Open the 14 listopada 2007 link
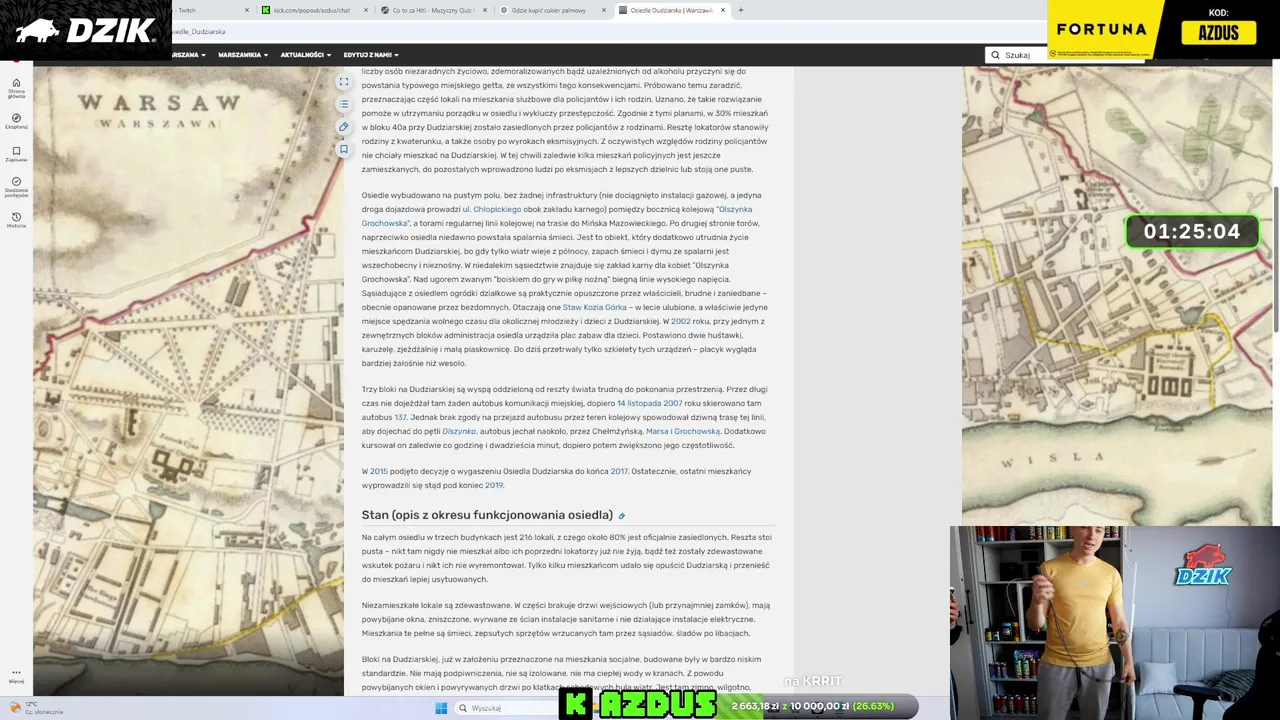Viewport: 1280px width, 720px height. (649, 403)
